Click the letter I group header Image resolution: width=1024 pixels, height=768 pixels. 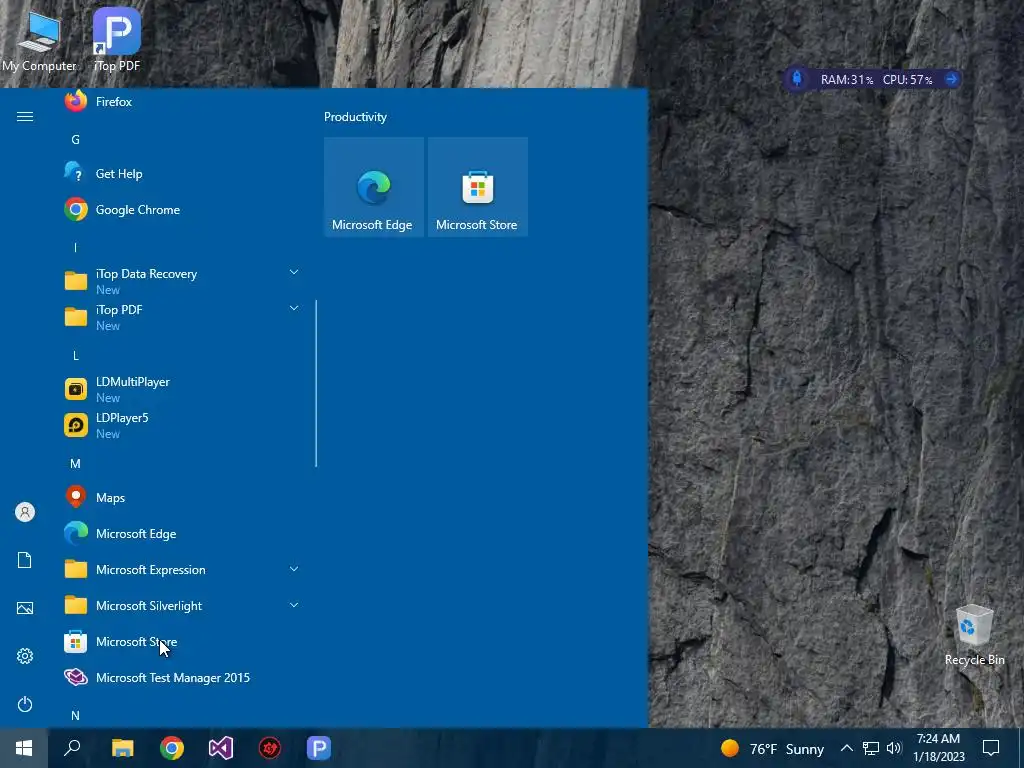coord(76,248)
